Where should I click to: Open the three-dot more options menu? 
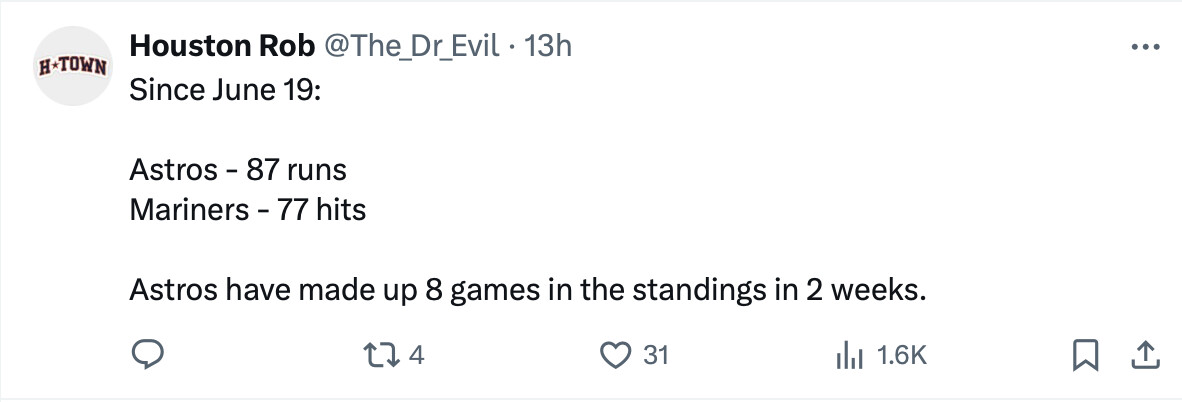1144,47
